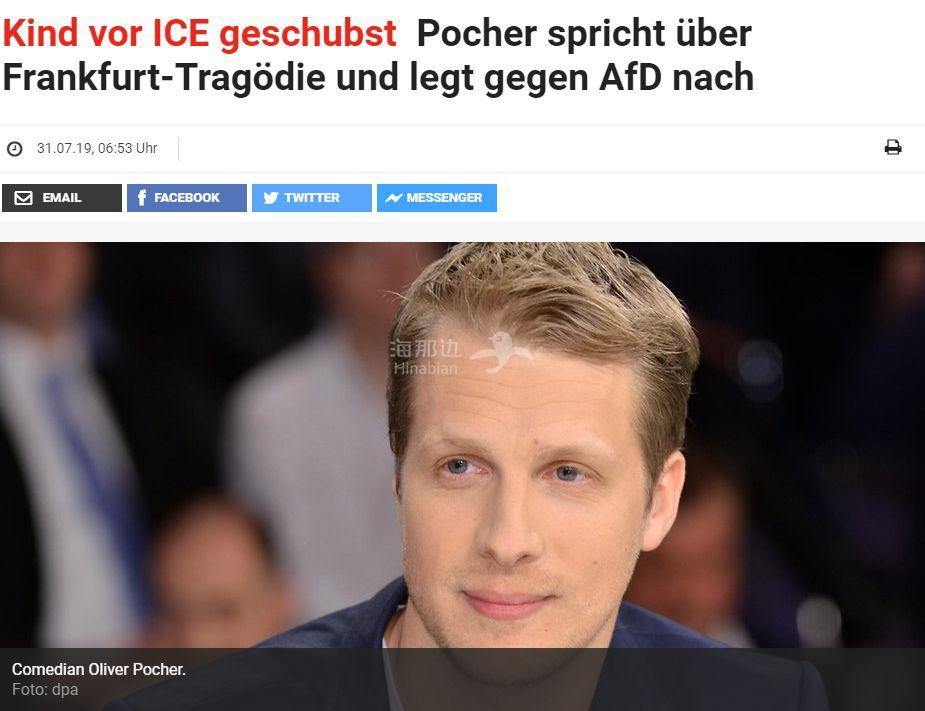Click the headline text Pocher spricht über

coord(584,33)
